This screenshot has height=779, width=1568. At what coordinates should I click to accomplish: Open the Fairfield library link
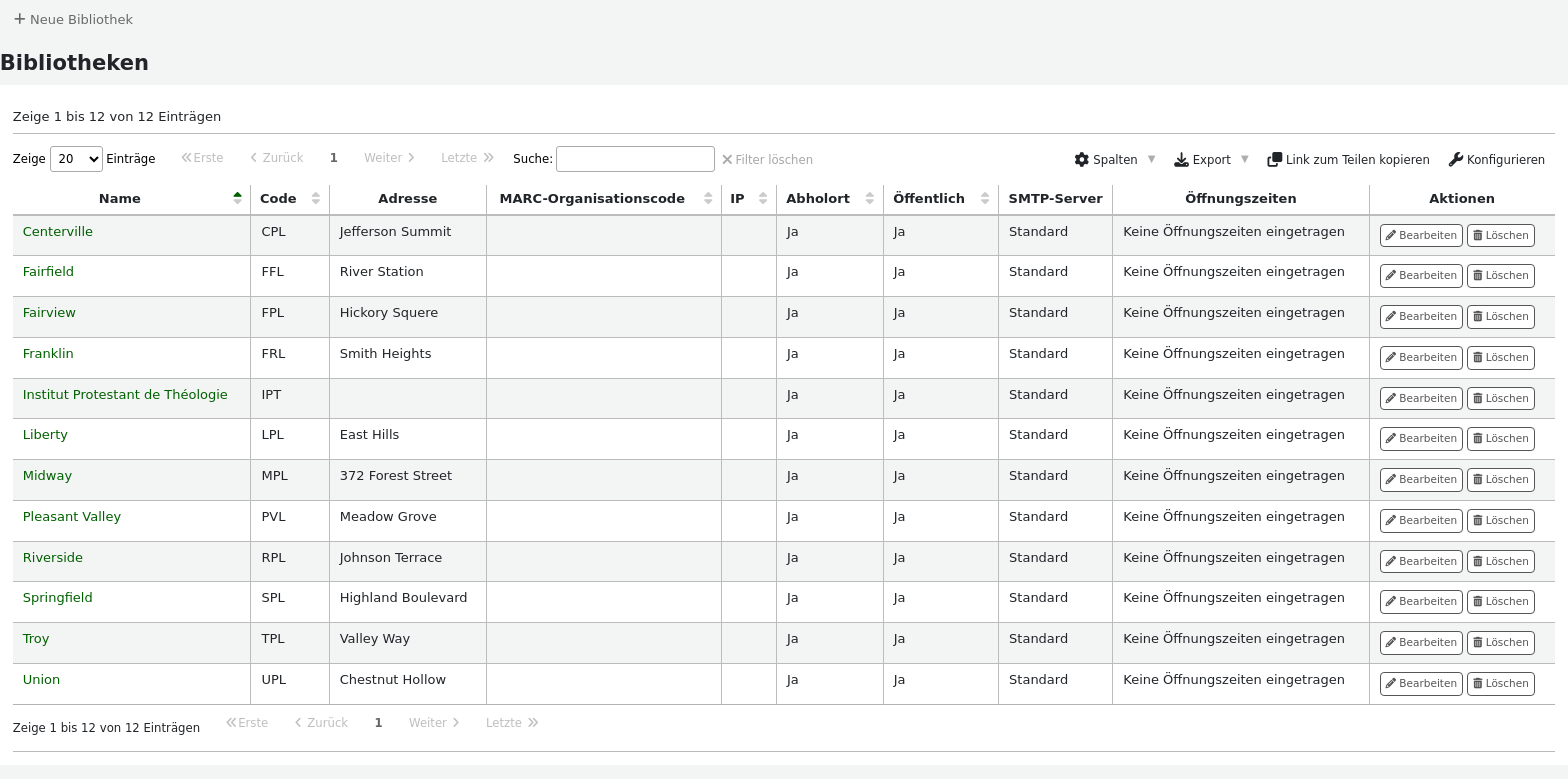coord(48,271)
